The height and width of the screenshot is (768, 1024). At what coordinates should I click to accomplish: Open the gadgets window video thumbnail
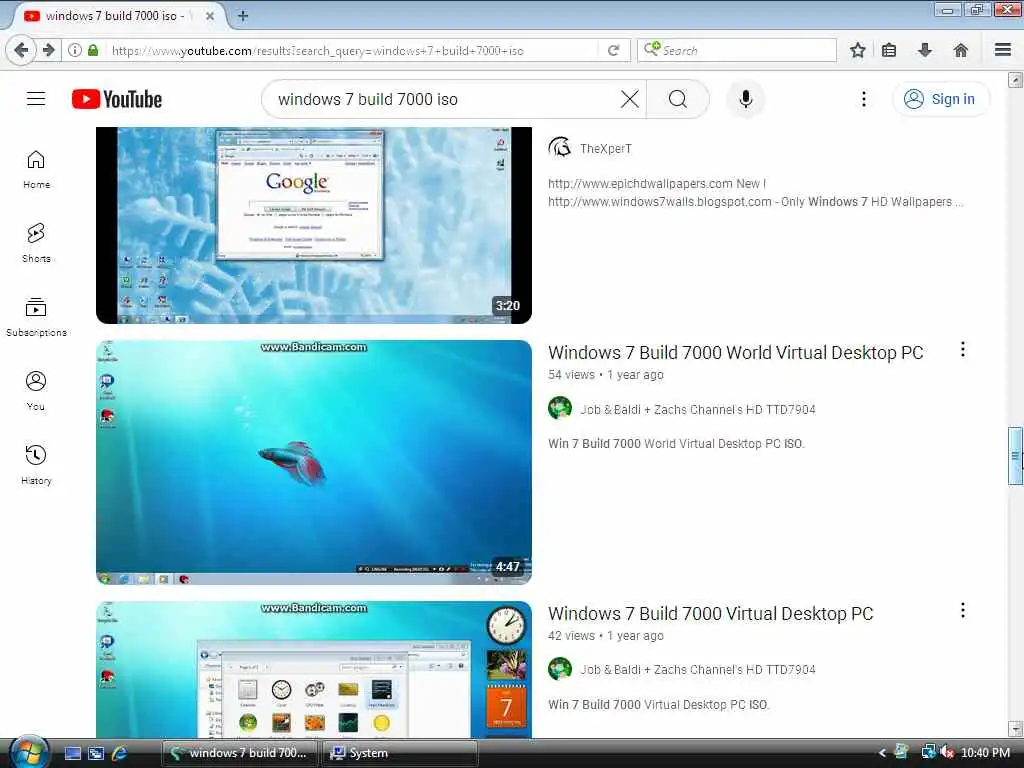(313, 669)
